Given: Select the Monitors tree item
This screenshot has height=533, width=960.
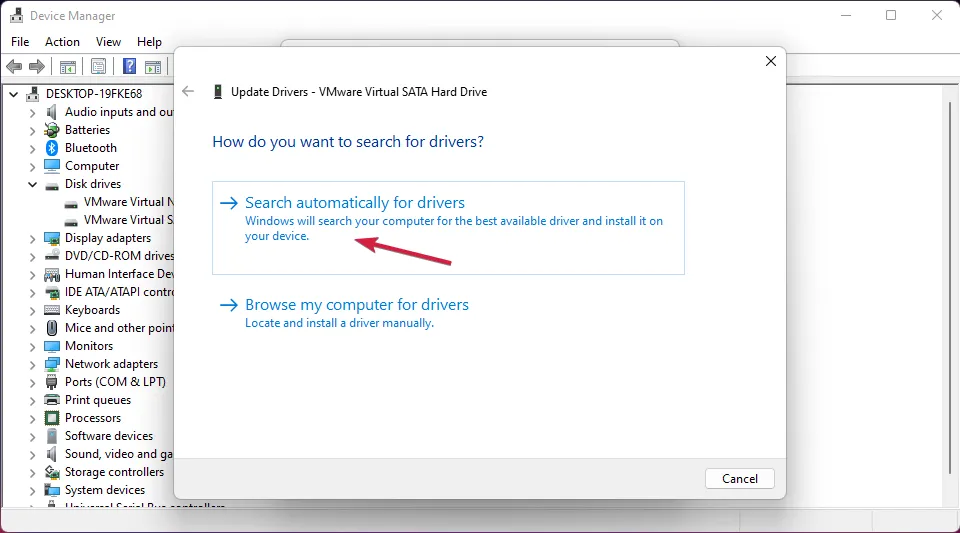Looking at the screenshot, I should tap(88, 346).
